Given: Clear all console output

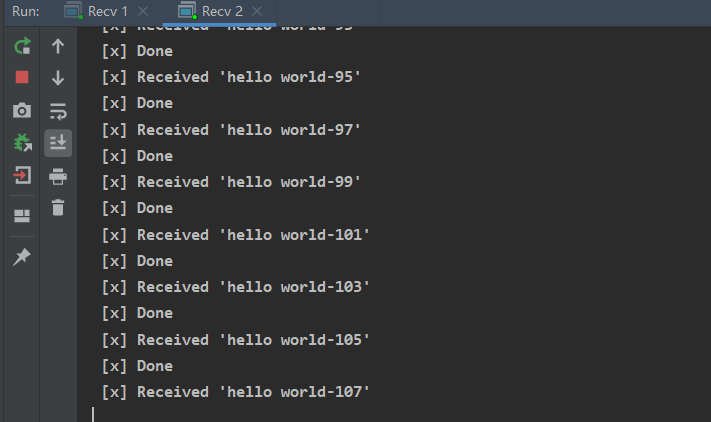Looking at the screenshot, I should tap(58, 208).
